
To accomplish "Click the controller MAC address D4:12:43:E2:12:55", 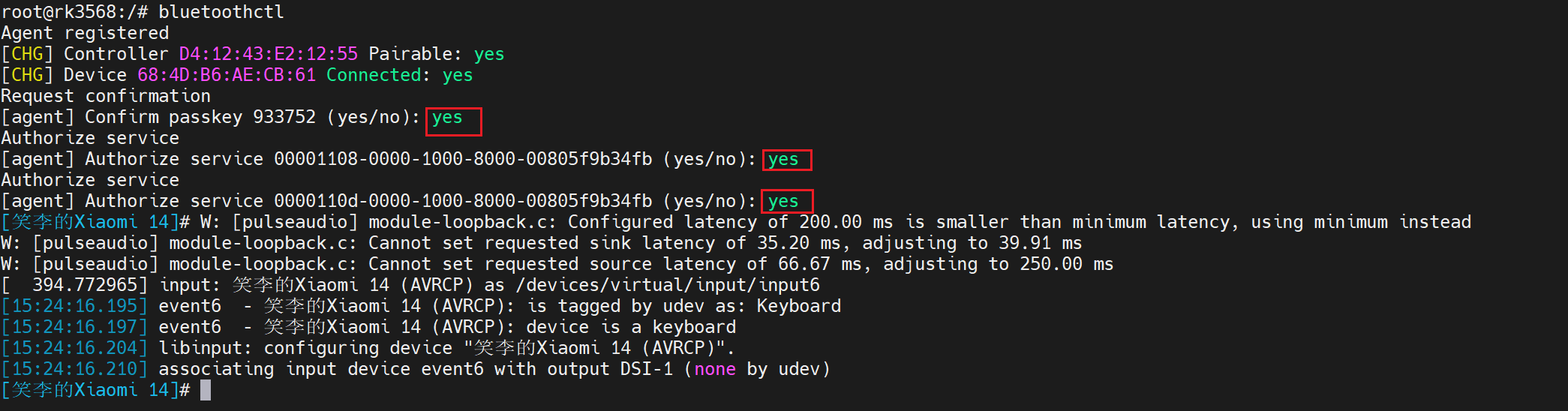I will coord(268,54).
